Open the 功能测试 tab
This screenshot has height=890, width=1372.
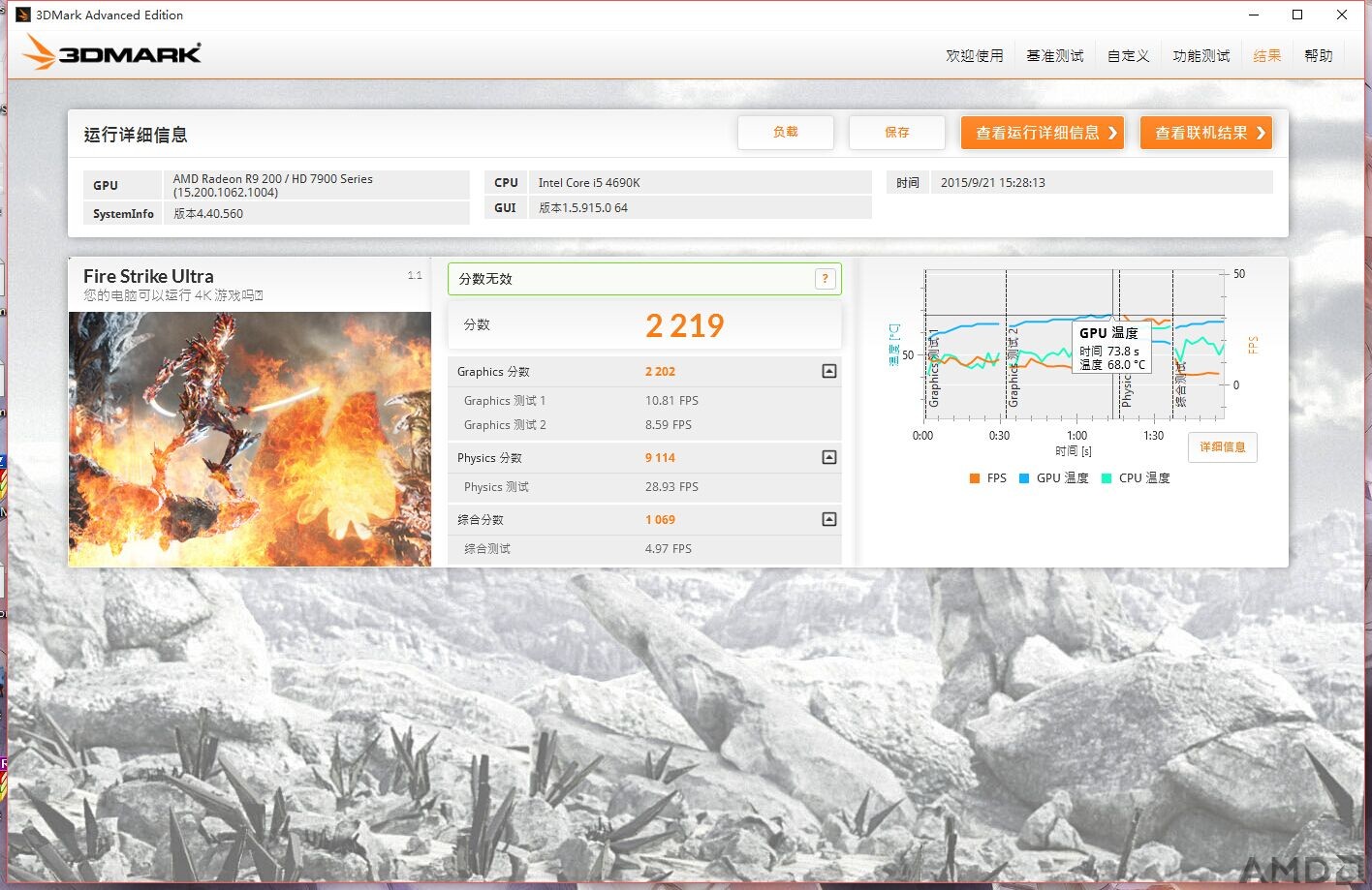point(1201,55)
